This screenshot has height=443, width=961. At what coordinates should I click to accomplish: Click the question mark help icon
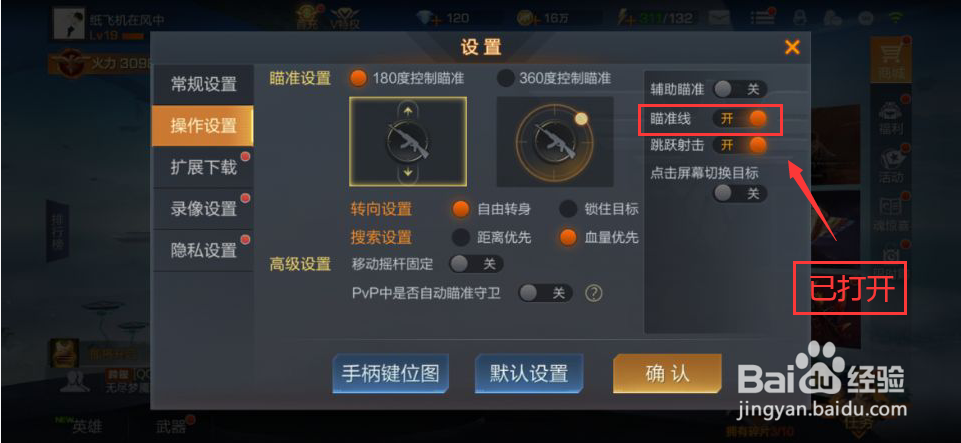[x=593, y=293]
